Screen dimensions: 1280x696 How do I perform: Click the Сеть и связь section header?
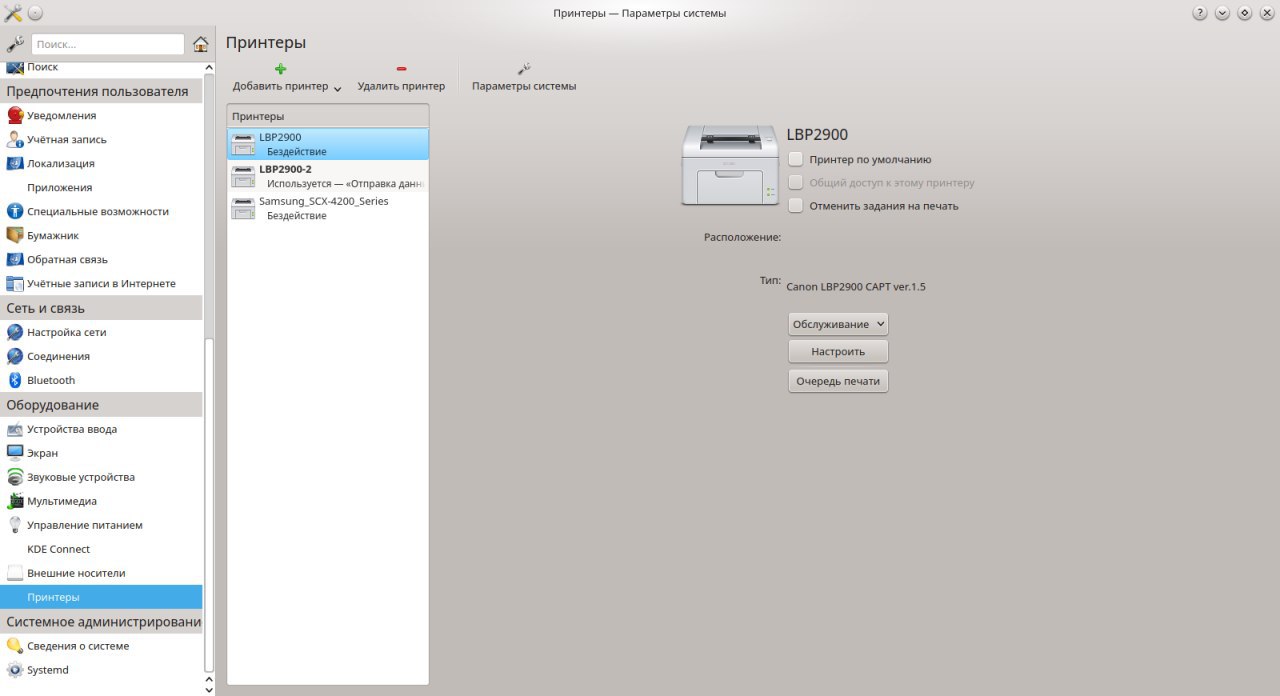click(101, 308)
